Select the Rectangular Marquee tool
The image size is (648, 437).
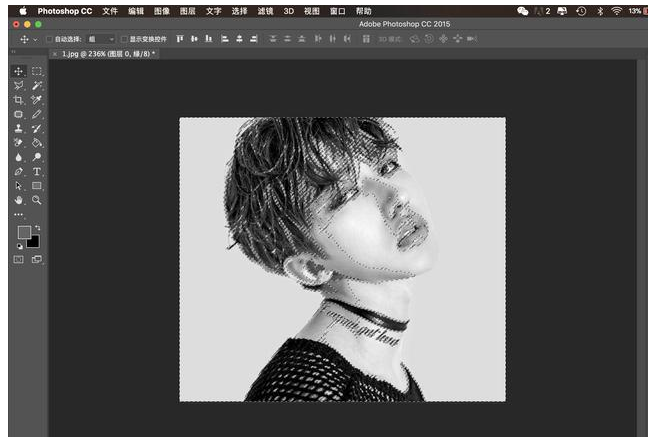pyautogui.click(x=37, y=72)
